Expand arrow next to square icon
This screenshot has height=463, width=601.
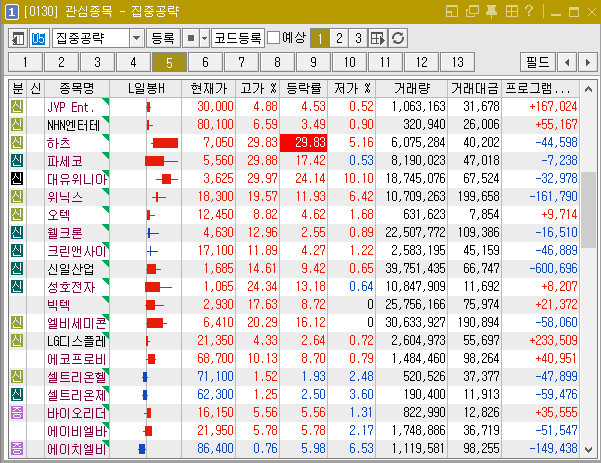pos(205,38)
